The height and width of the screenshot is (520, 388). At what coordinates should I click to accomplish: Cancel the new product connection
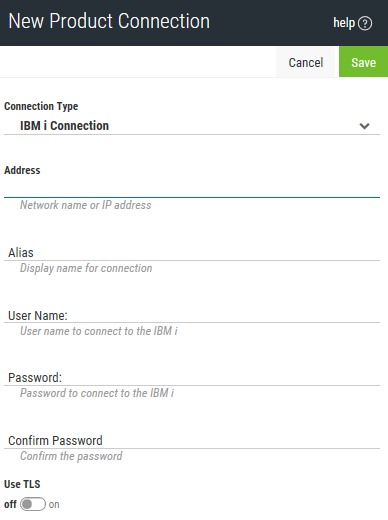point(306,62)
